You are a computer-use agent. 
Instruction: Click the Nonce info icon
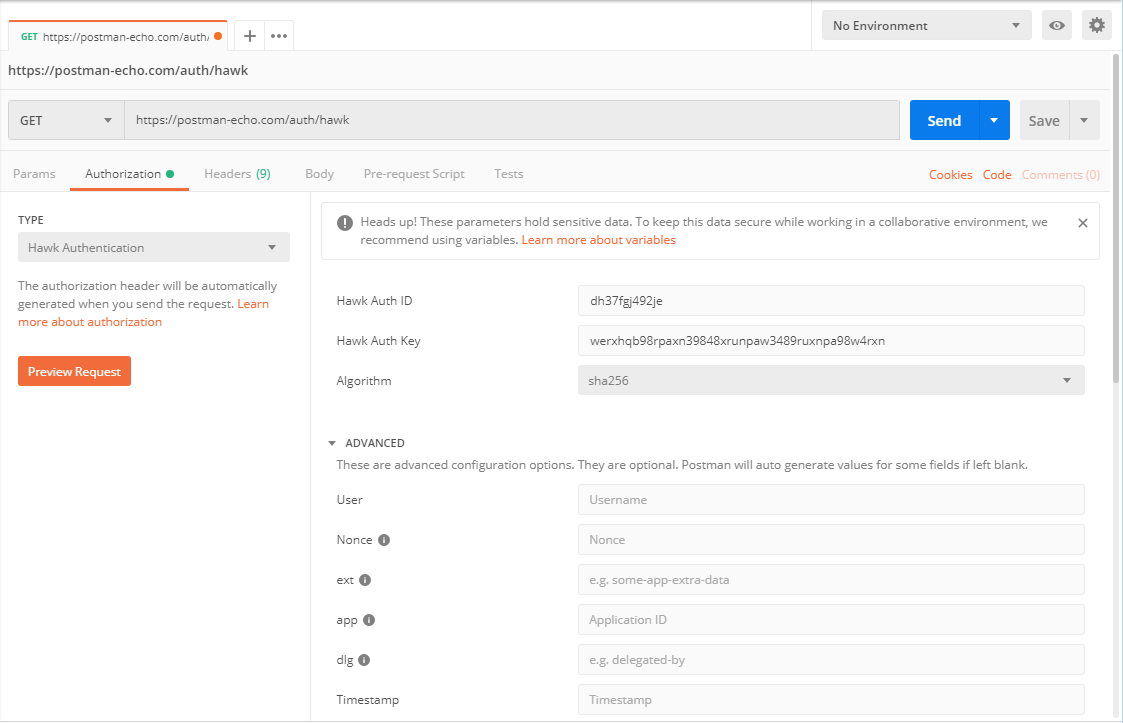pyautogui.click(x=384, y=540)
